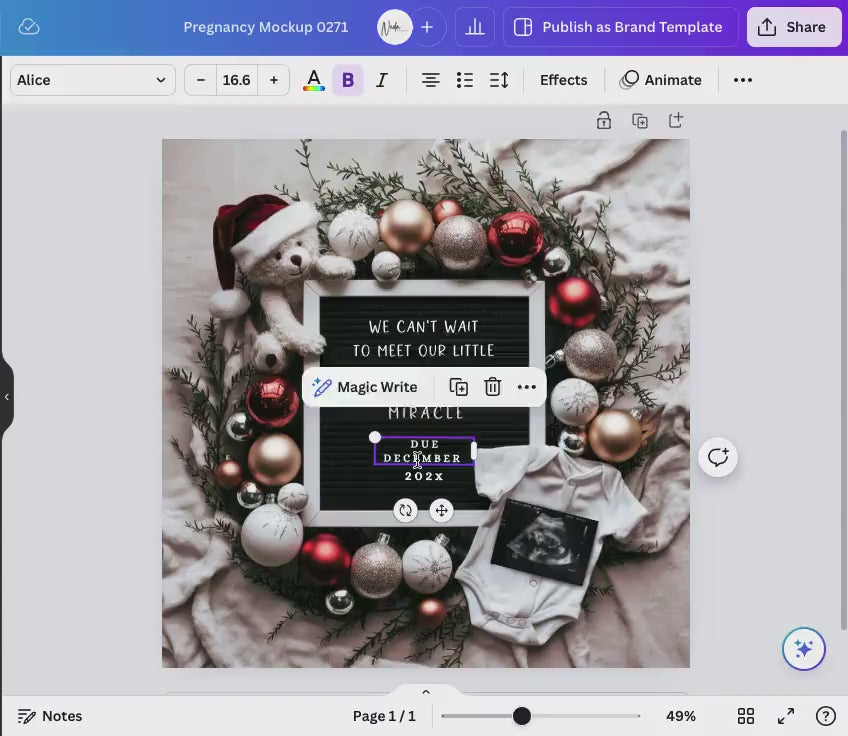848x736 pixels.
Task: Lock the page using padlock icon
Action: click(604, 121)
